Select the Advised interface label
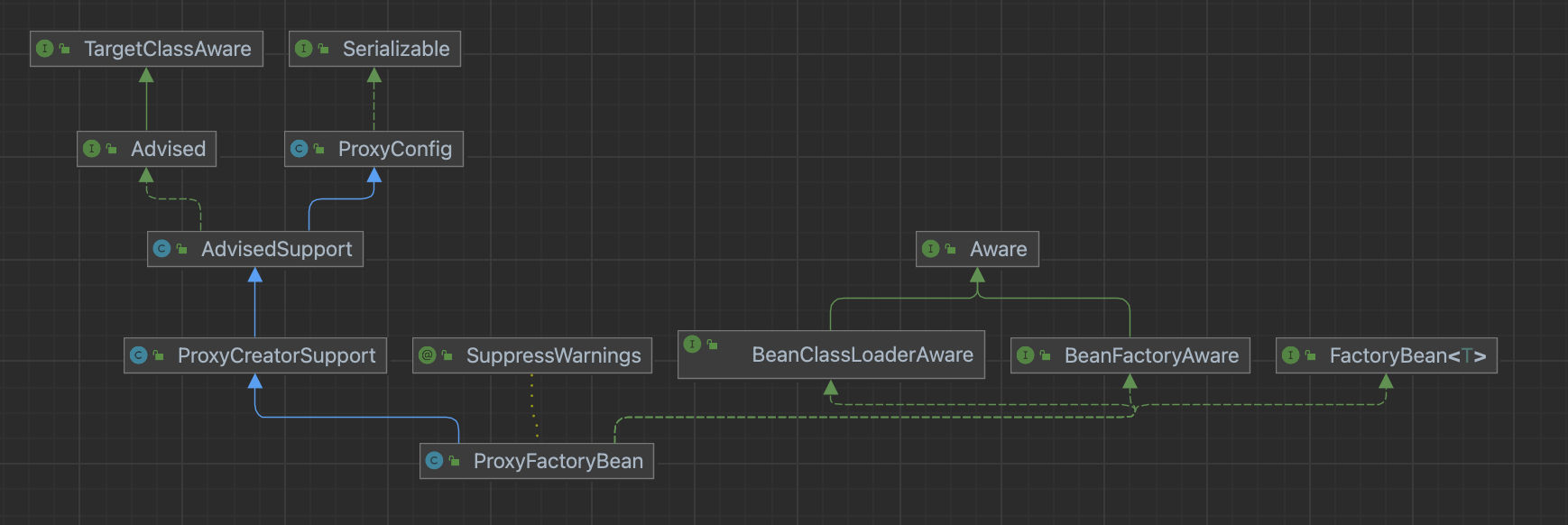The width and height of the screenshot is (1568, 525). pos(168,149)
